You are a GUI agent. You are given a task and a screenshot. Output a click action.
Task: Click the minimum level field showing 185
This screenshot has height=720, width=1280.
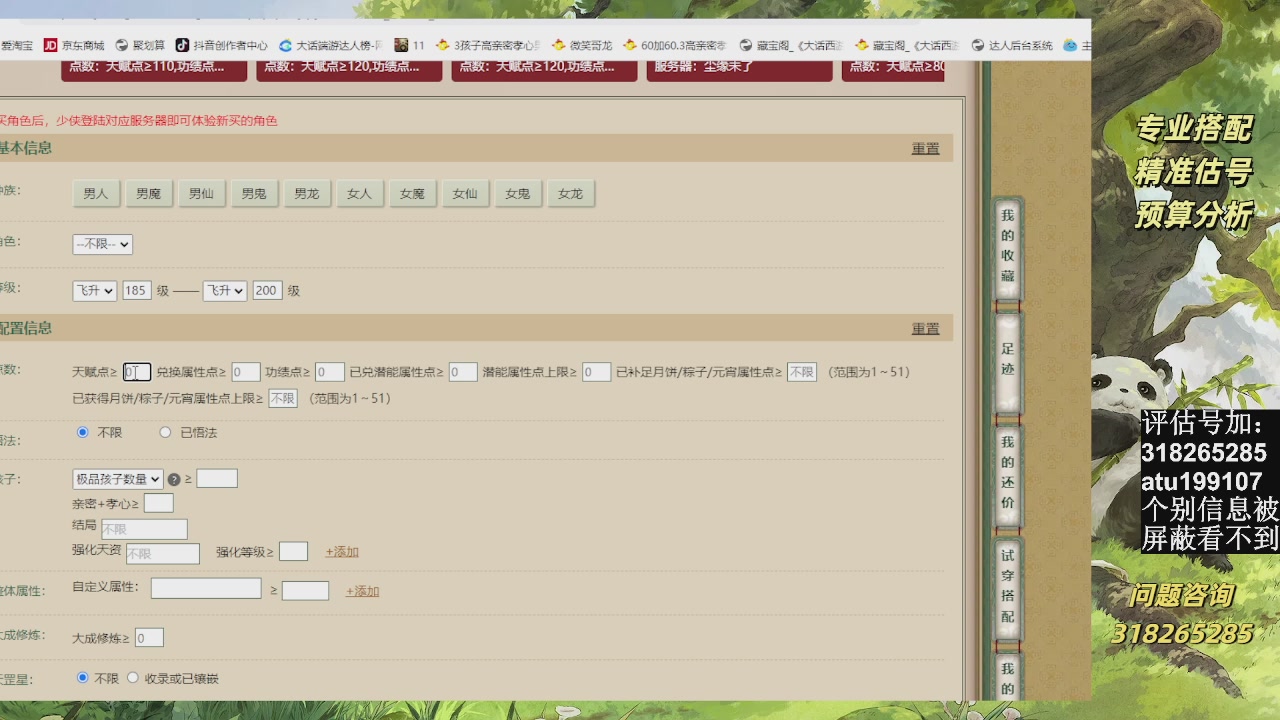[x=136, y=291]
